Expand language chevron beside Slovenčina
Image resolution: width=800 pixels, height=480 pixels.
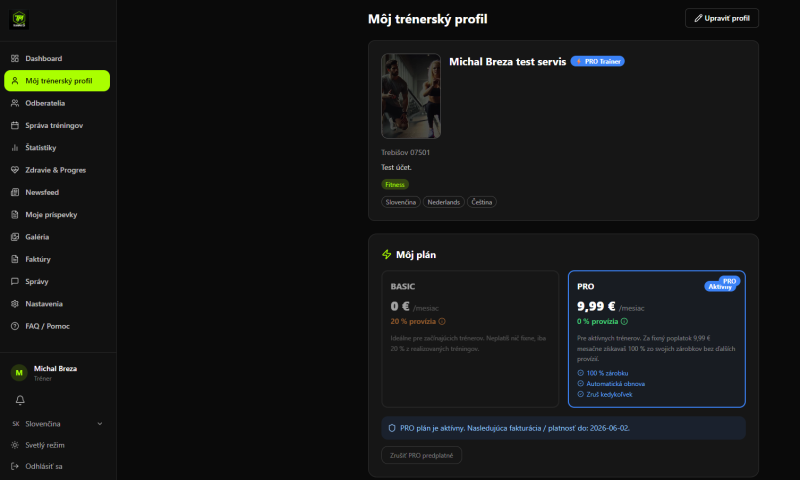tap(100, 424)
